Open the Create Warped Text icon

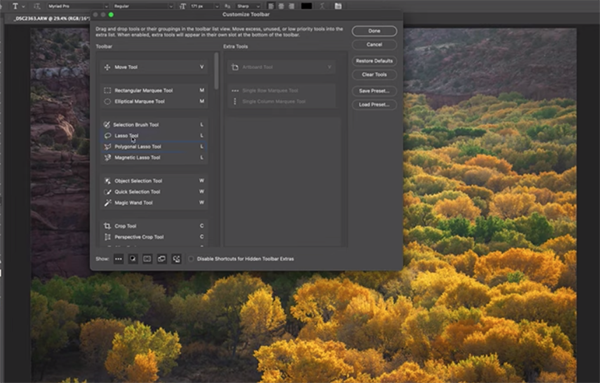322,6
